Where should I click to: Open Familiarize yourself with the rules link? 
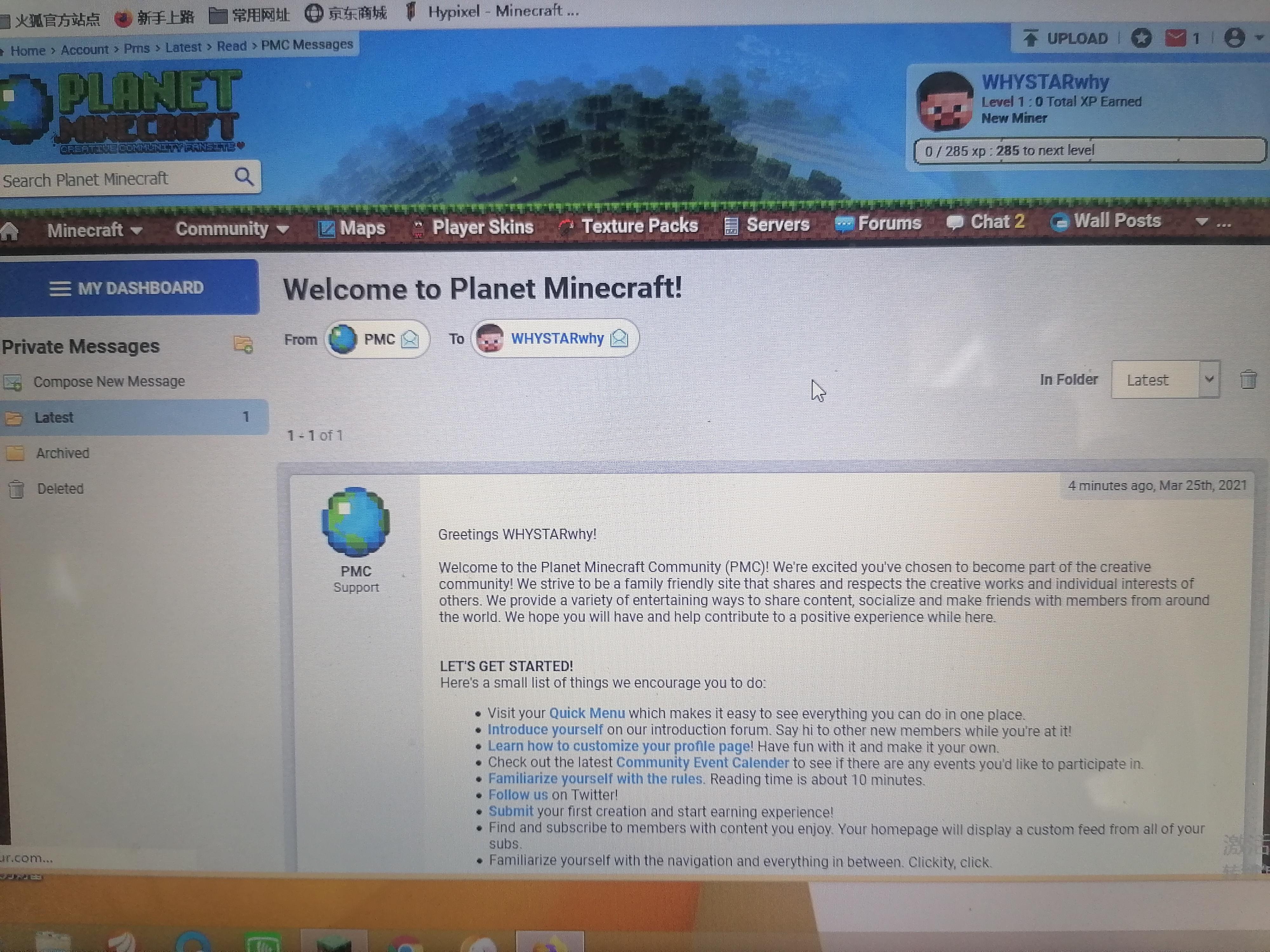coord(595,778)
